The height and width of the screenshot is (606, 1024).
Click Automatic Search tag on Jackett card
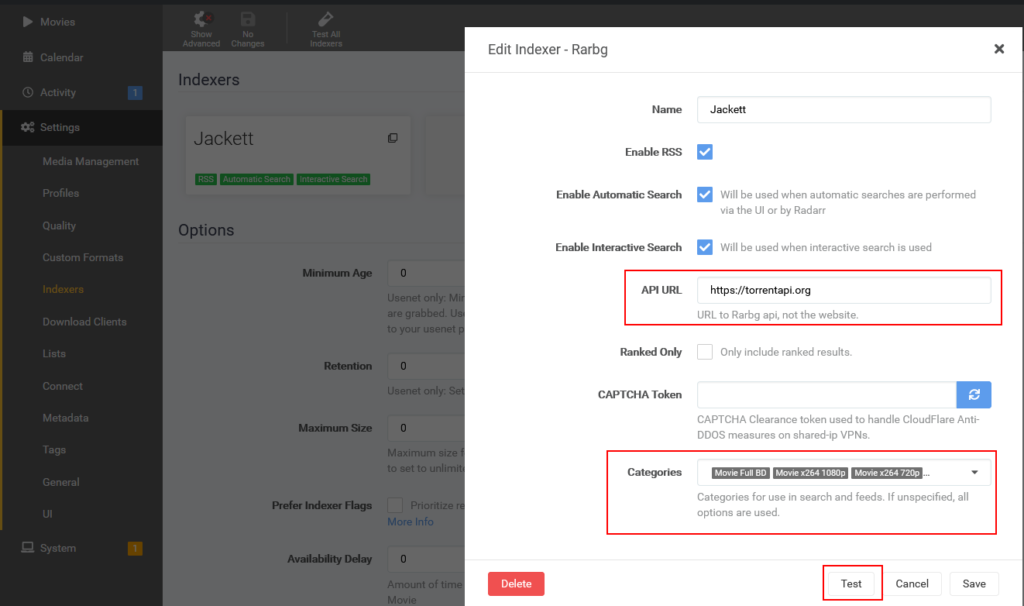[256, 179]
